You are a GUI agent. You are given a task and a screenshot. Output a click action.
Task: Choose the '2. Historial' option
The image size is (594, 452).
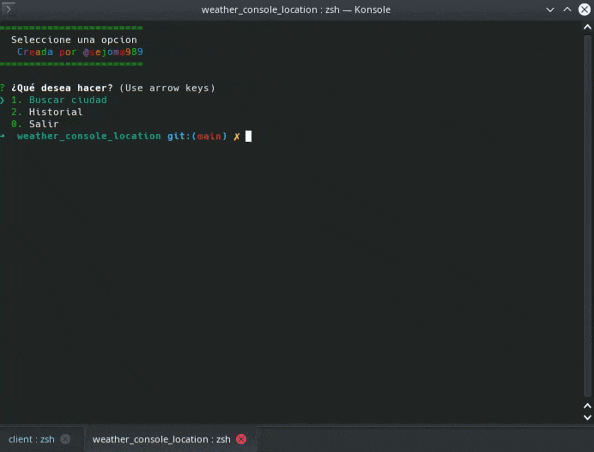tap(47, 112)
